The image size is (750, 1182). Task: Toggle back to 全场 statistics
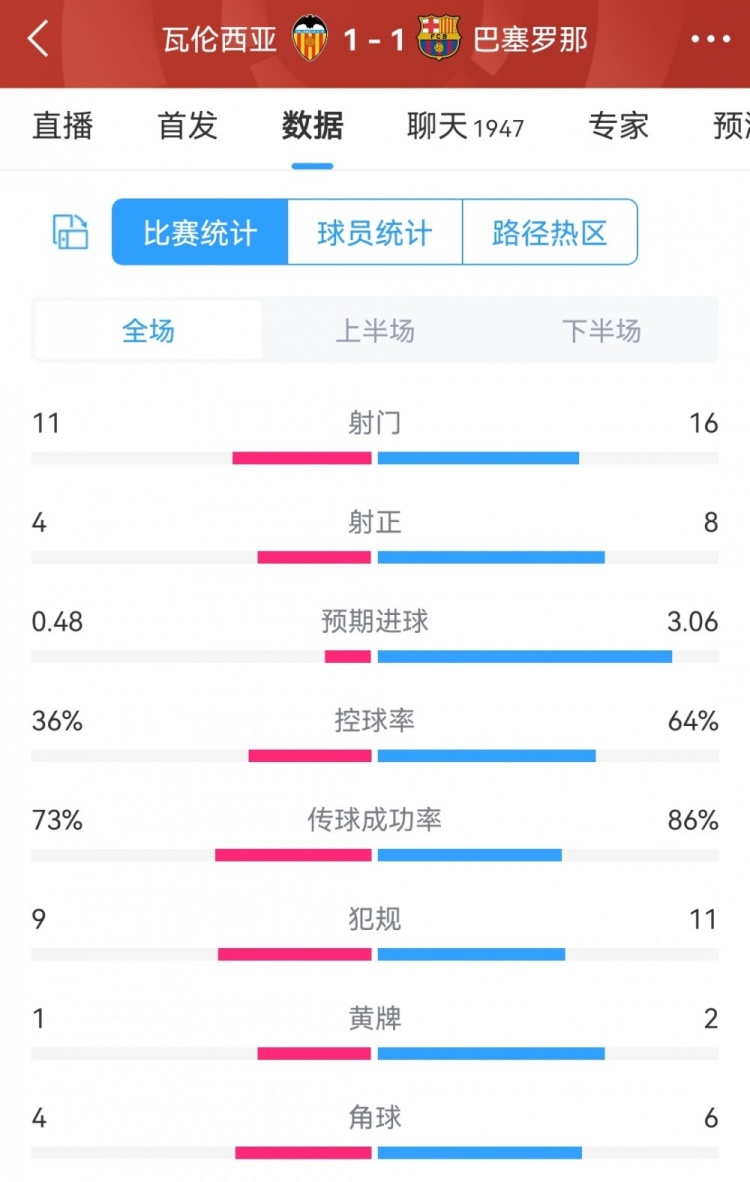coord(148,331)
